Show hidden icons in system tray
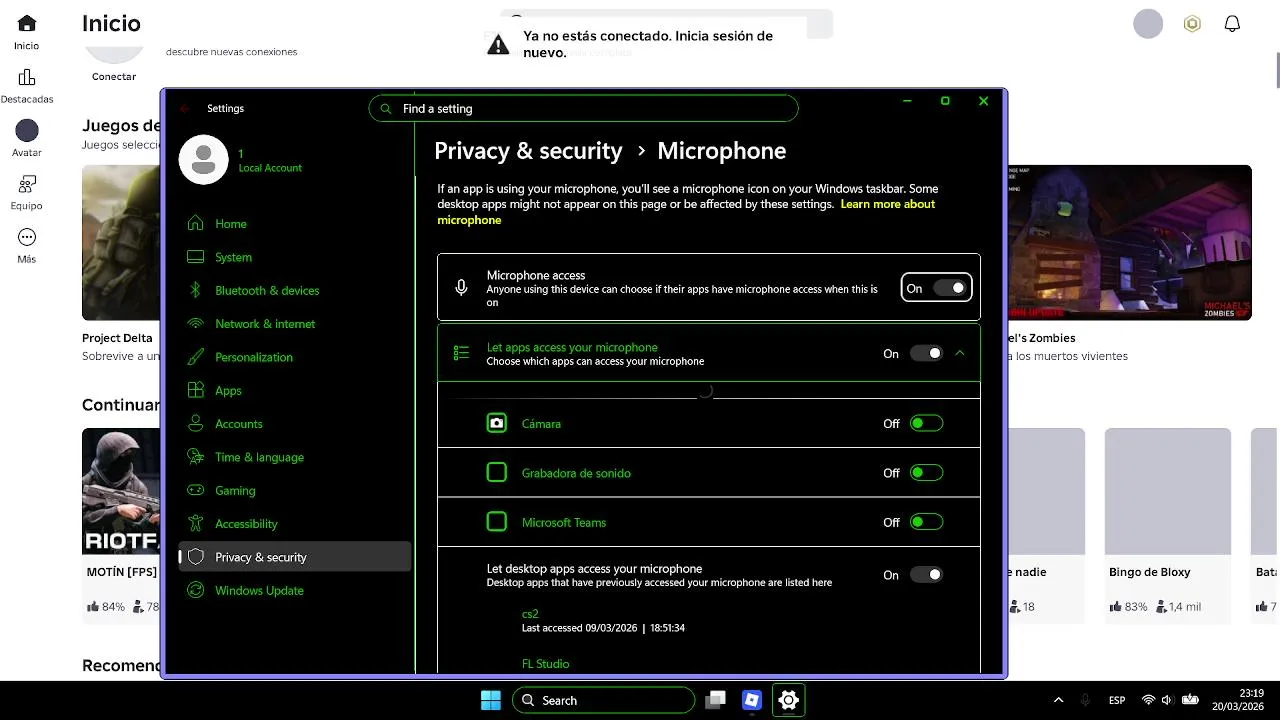 click(x=1058, y=700)
